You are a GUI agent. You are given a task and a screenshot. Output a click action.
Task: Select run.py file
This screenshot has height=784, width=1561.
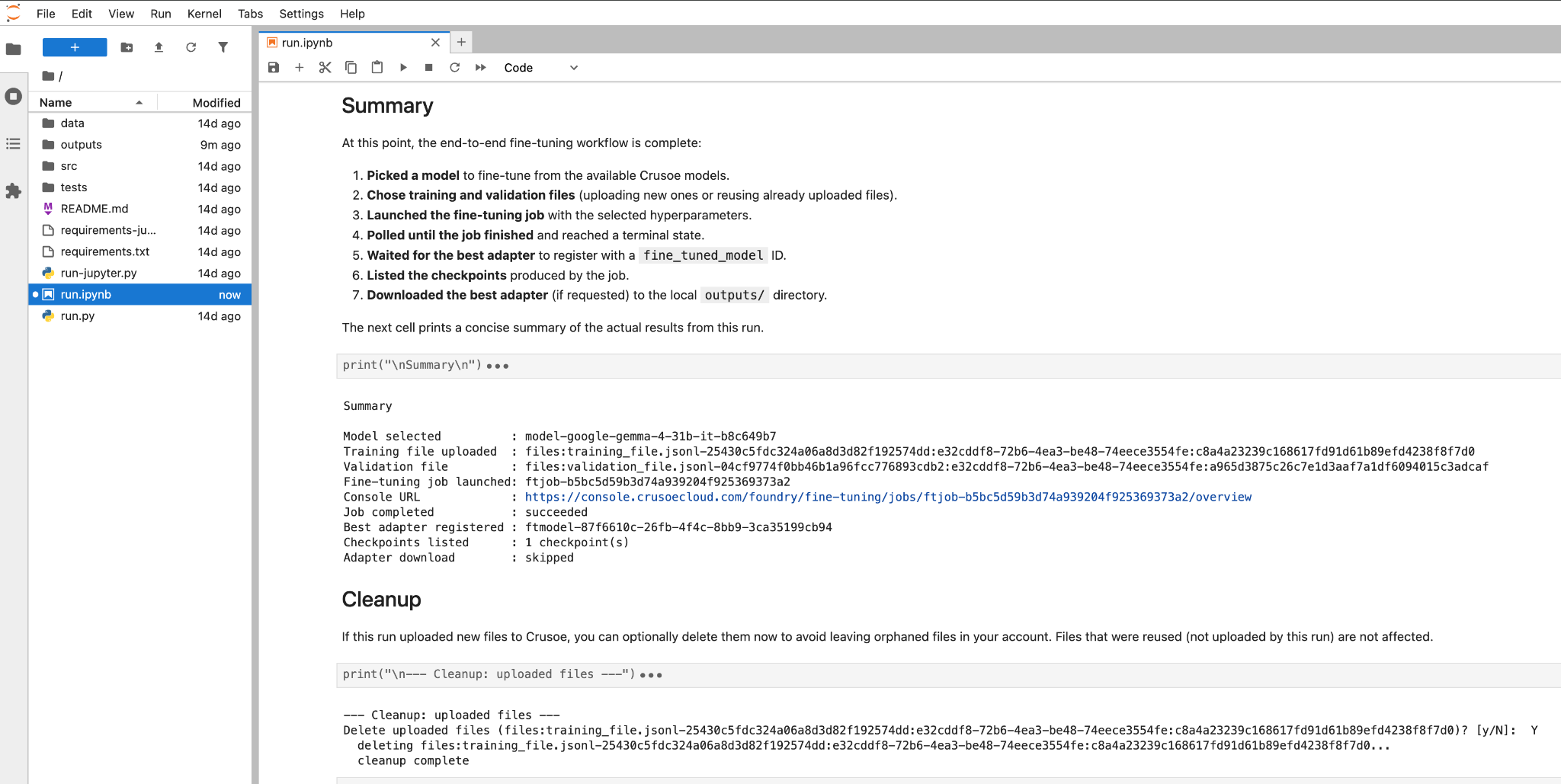(140, 315)
